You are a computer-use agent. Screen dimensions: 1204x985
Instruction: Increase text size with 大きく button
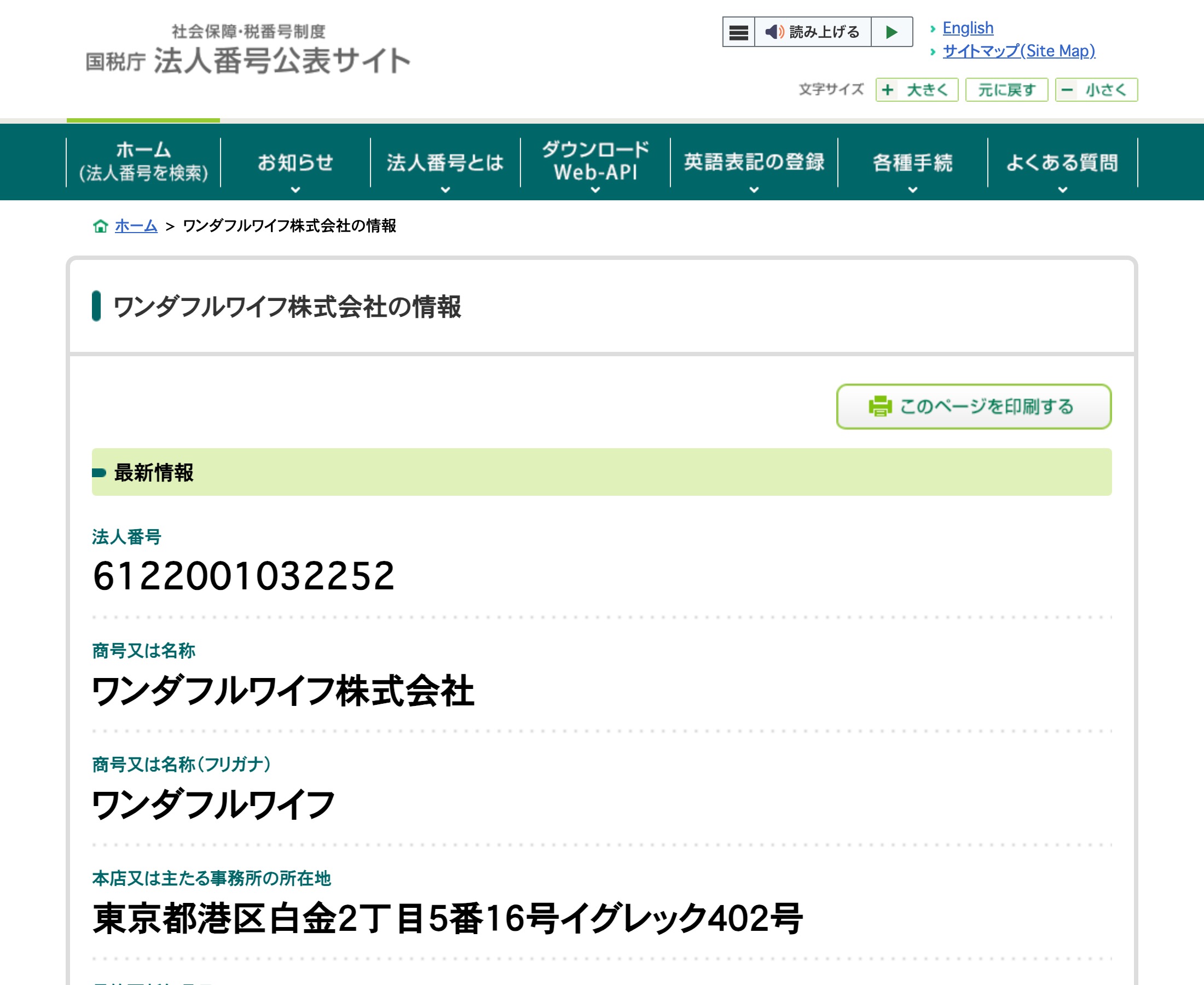tap(917, 90)
